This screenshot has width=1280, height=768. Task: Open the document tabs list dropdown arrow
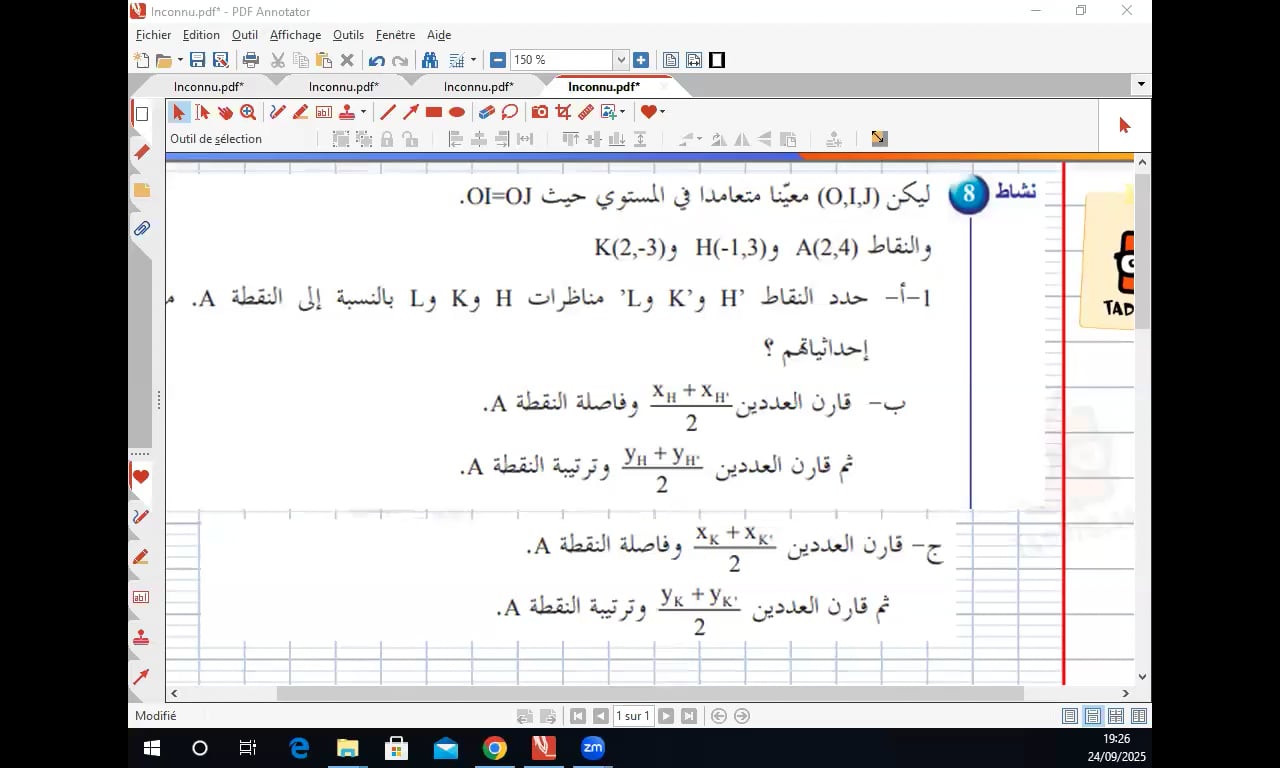(x=1141, y=86)
